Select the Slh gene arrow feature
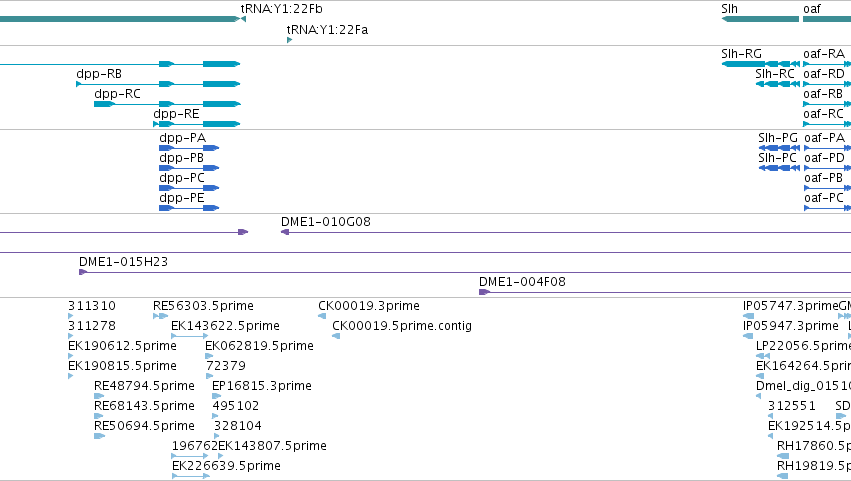The image size is (851, 481). (x=760, y=19)
